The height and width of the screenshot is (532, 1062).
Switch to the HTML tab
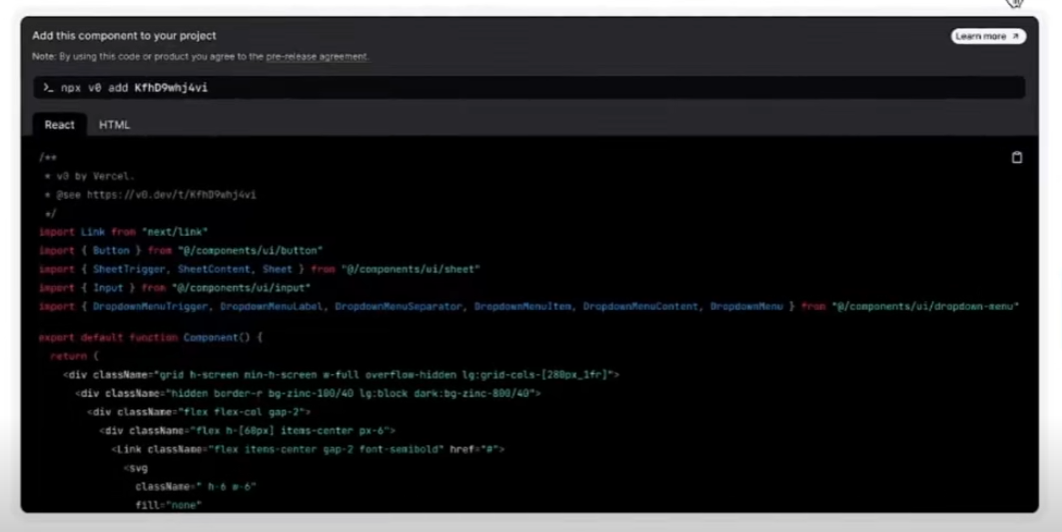(x=114, y=125)
